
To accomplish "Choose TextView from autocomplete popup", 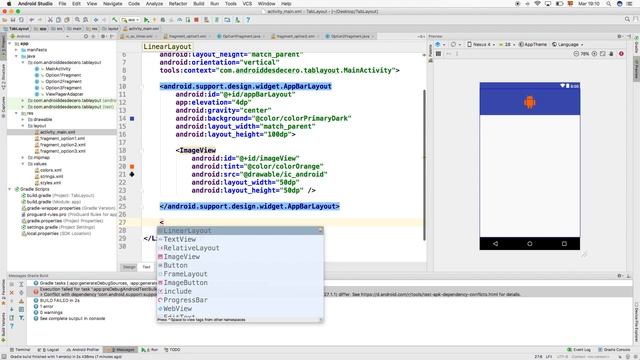I will tap(240, 239).
